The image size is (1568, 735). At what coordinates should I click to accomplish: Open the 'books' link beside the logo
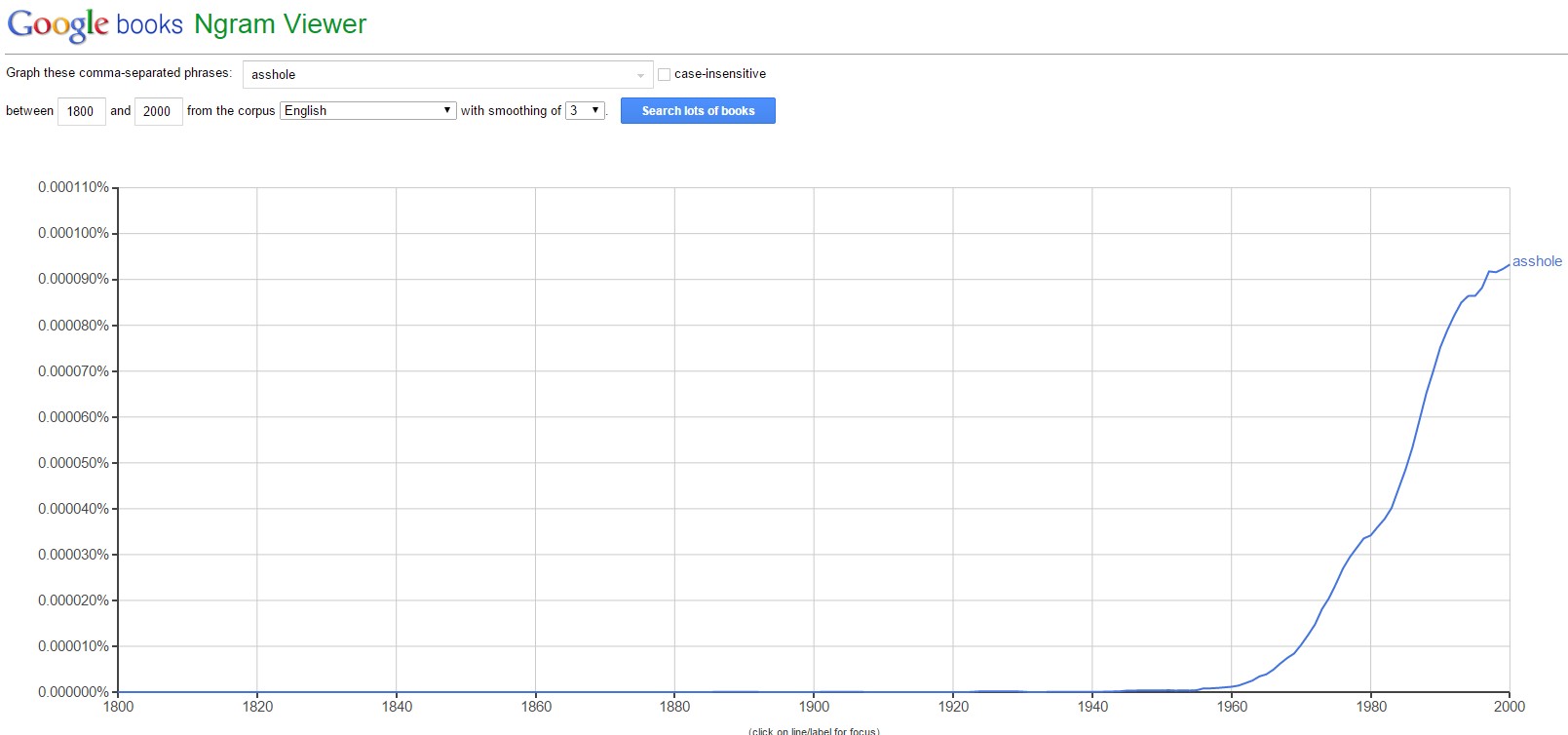[149, 24]
